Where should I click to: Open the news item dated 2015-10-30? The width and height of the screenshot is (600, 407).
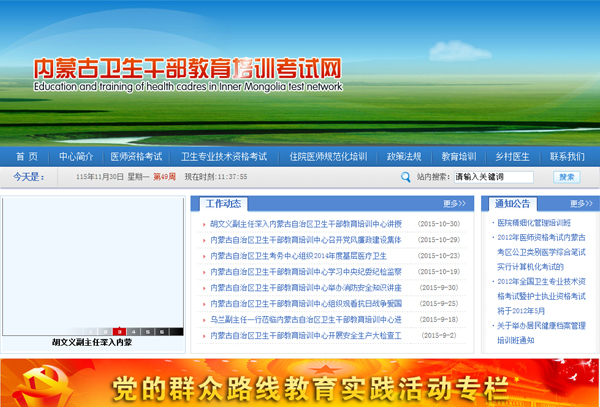(305, 224)
